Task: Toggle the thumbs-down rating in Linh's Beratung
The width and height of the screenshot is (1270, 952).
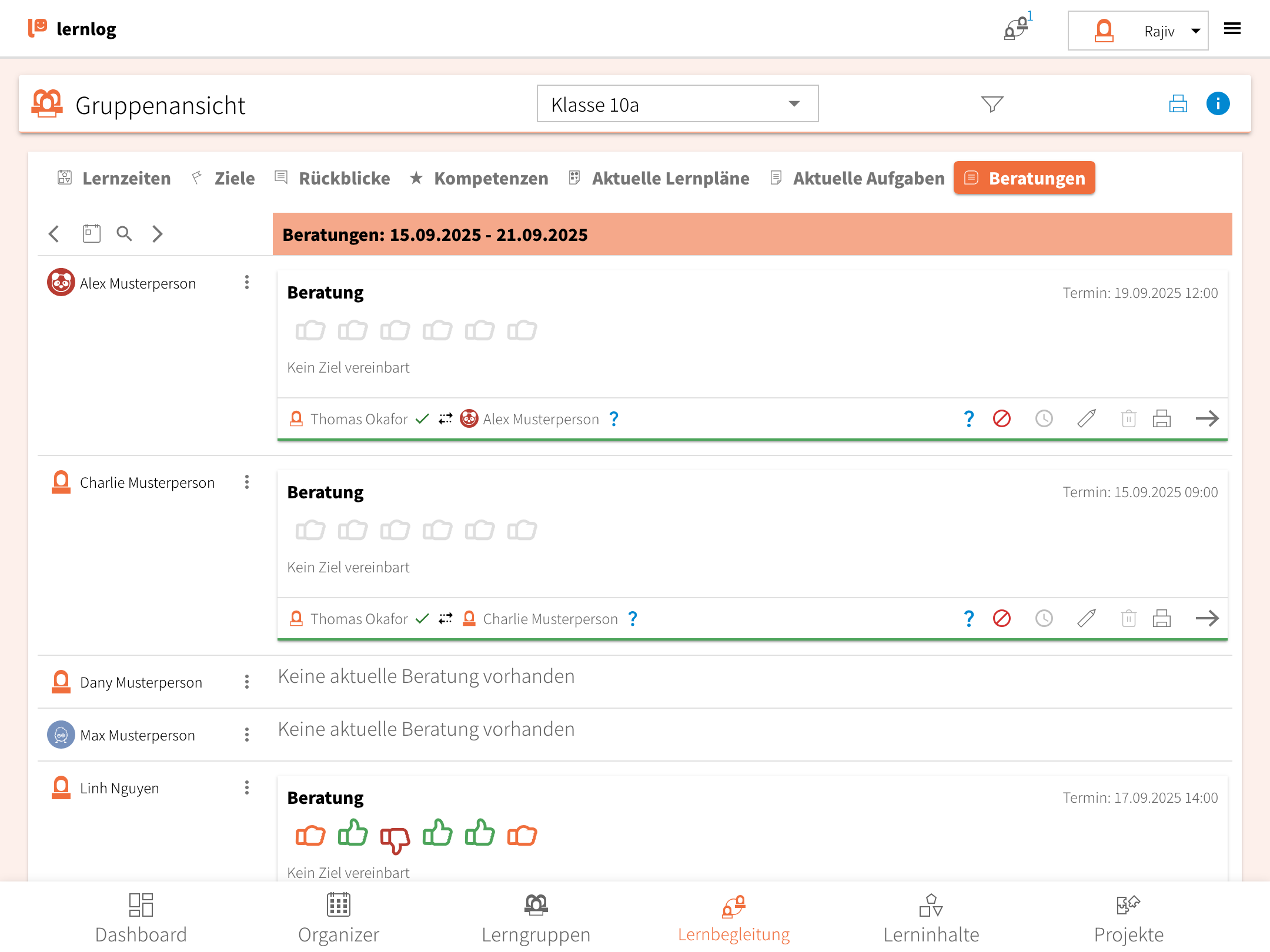Action: [x=395, y=838]
